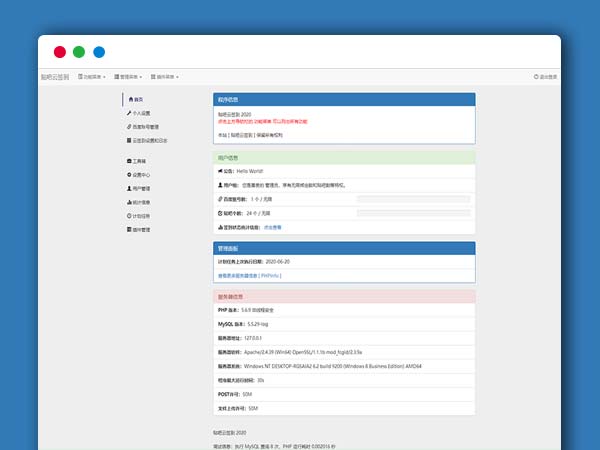Click the link icon for 百度账号管理
This screenshot has height=450, width=600.
pyautogui.click(x=129, y=128)
